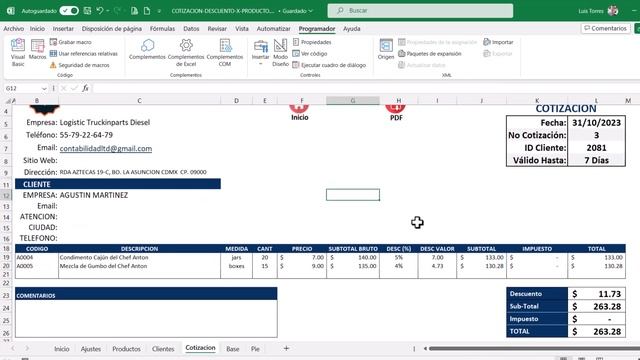Start Grabar macro recording
Screen dimensions: 640x360
pos(70,42)
